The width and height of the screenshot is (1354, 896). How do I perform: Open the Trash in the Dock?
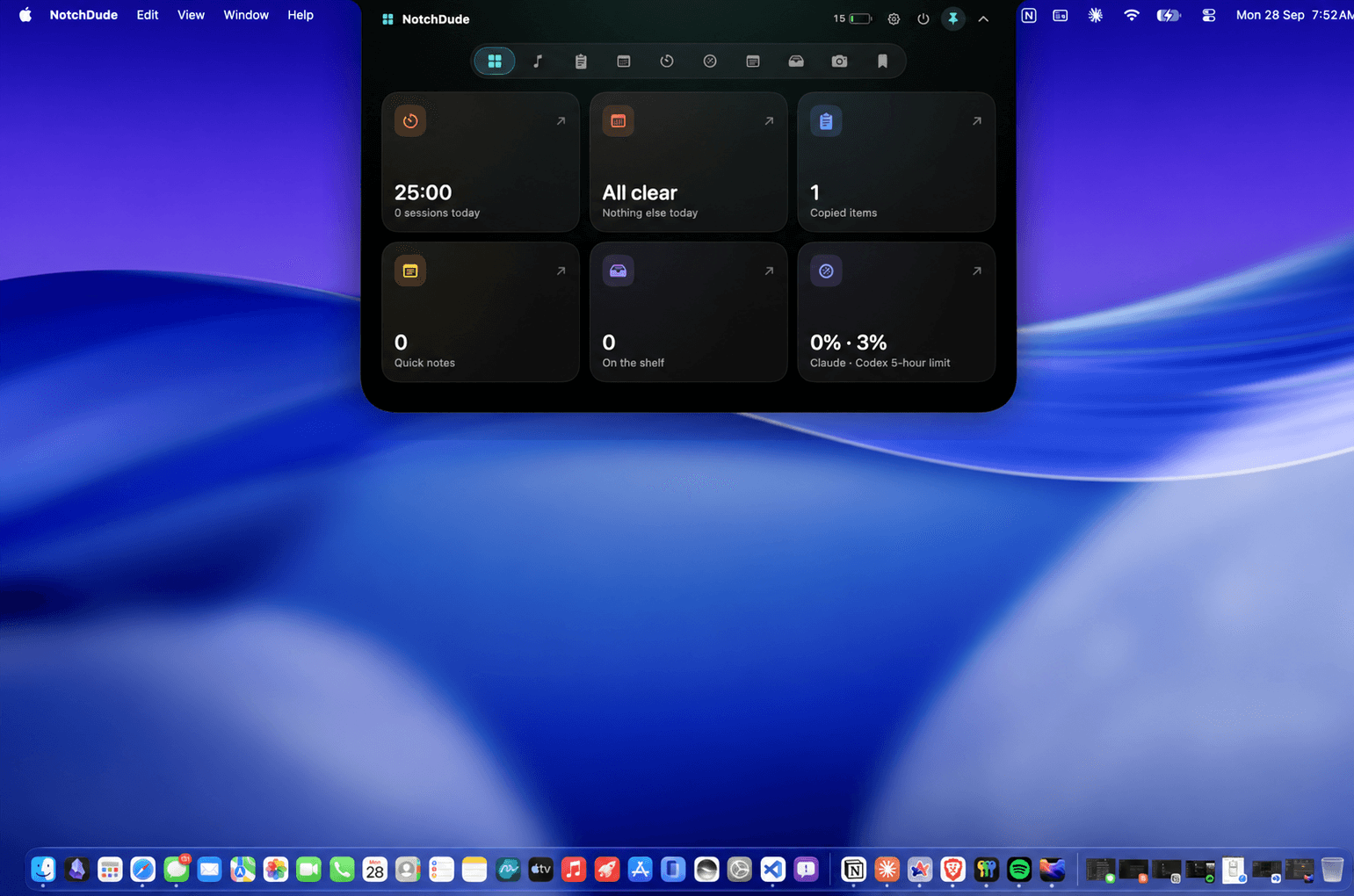(x=1332, y=870)
